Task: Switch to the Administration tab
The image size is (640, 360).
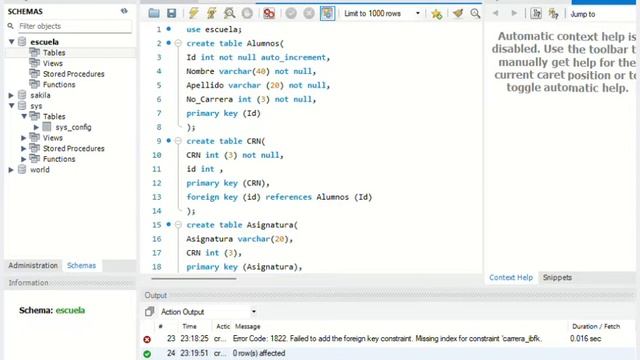Action: 33,265
